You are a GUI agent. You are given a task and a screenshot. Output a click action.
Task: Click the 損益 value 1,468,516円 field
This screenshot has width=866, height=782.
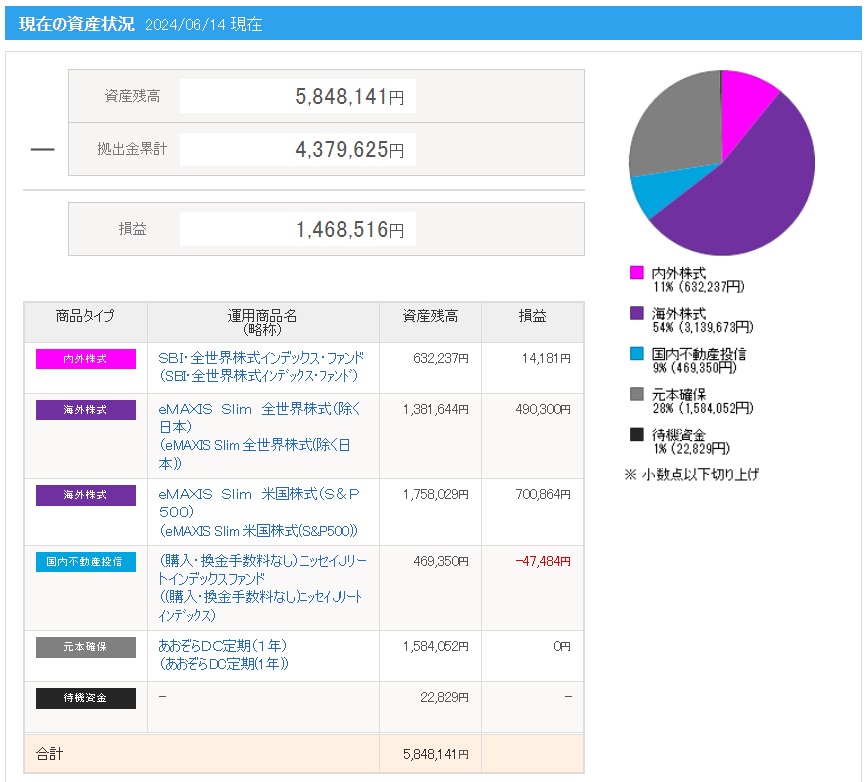(297, 229)
